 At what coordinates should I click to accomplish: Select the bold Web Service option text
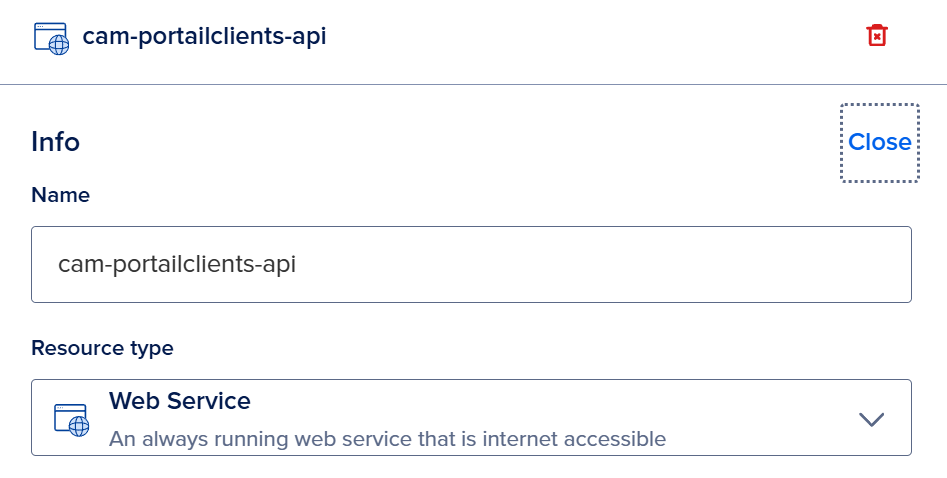coord(180,401)
